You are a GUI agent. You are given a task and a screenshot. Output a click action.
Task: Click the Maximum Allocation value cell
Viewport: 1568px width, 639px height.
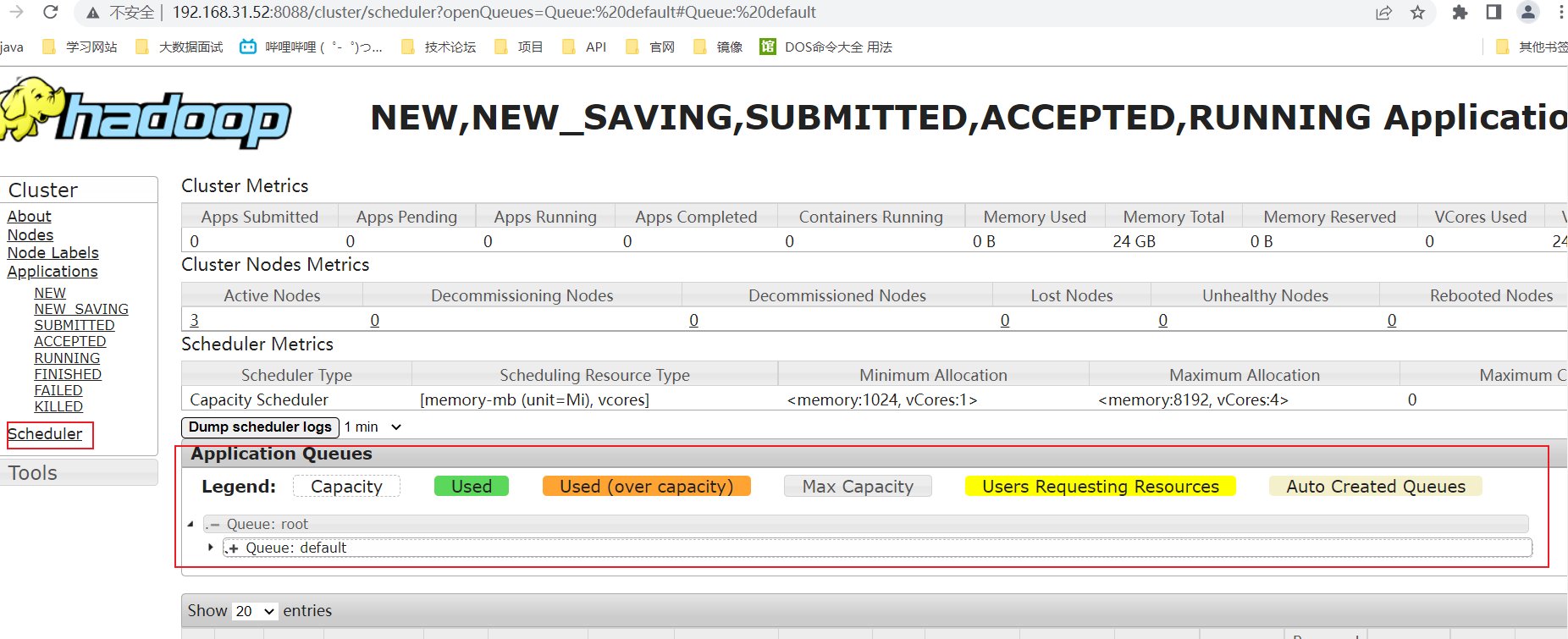(1245, 399)
